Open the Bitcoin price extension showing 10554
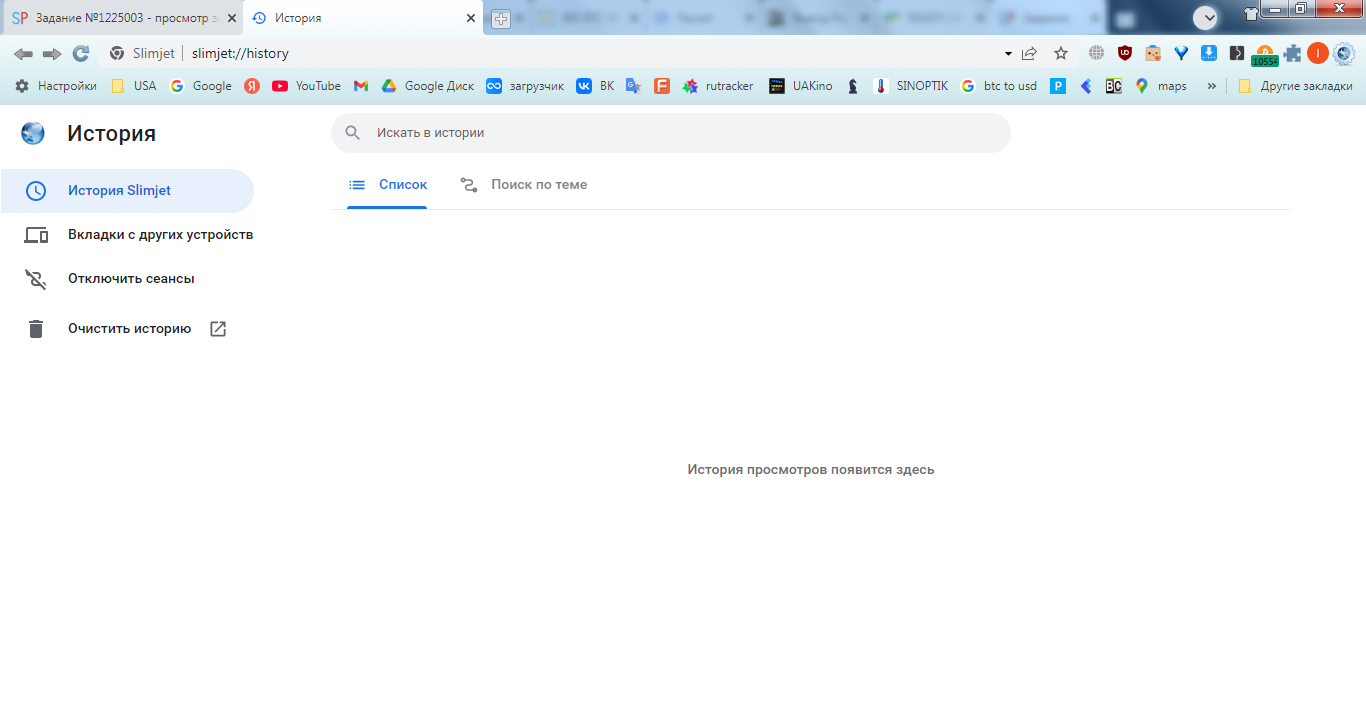1366x728 pixels. (1264, 55)
